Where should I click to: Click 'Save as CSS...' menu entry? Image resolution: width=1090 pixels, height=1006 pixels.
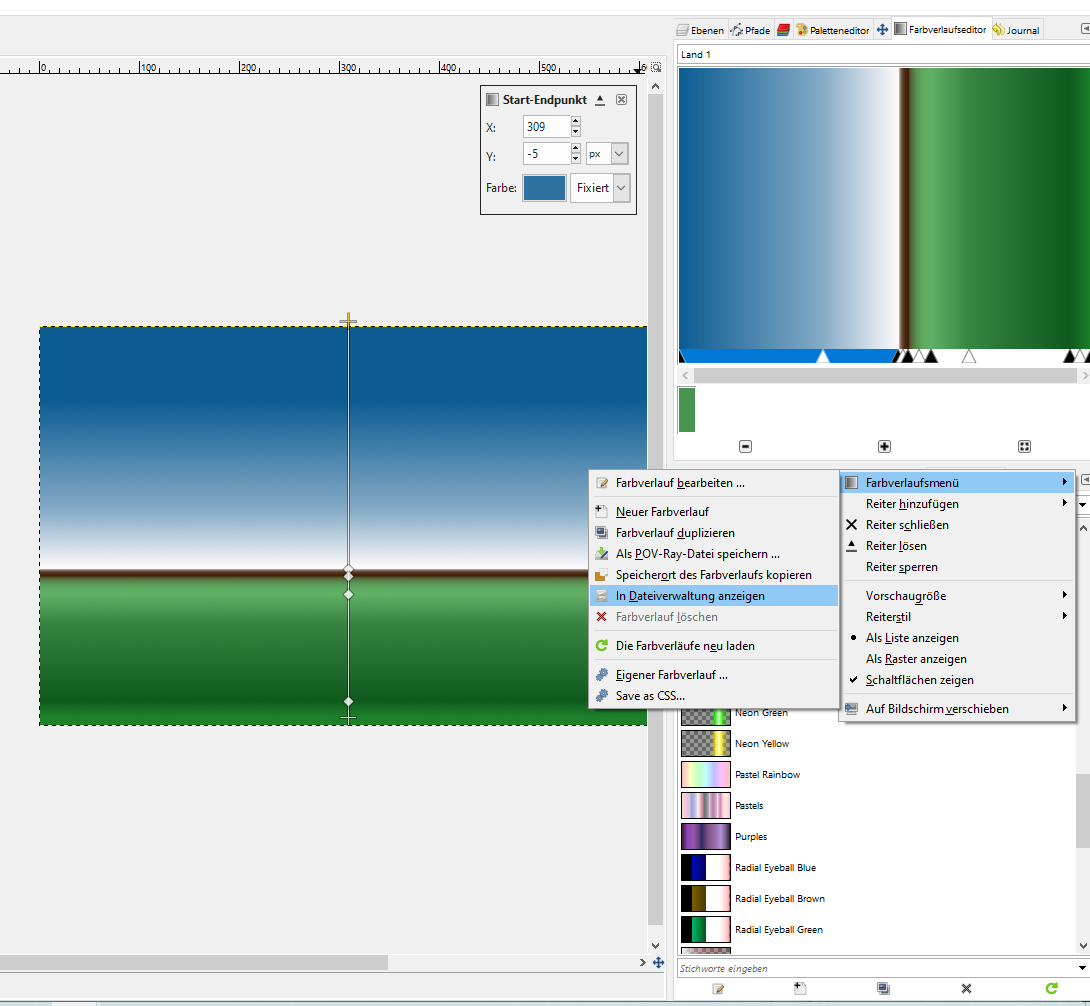coord(650,696)
